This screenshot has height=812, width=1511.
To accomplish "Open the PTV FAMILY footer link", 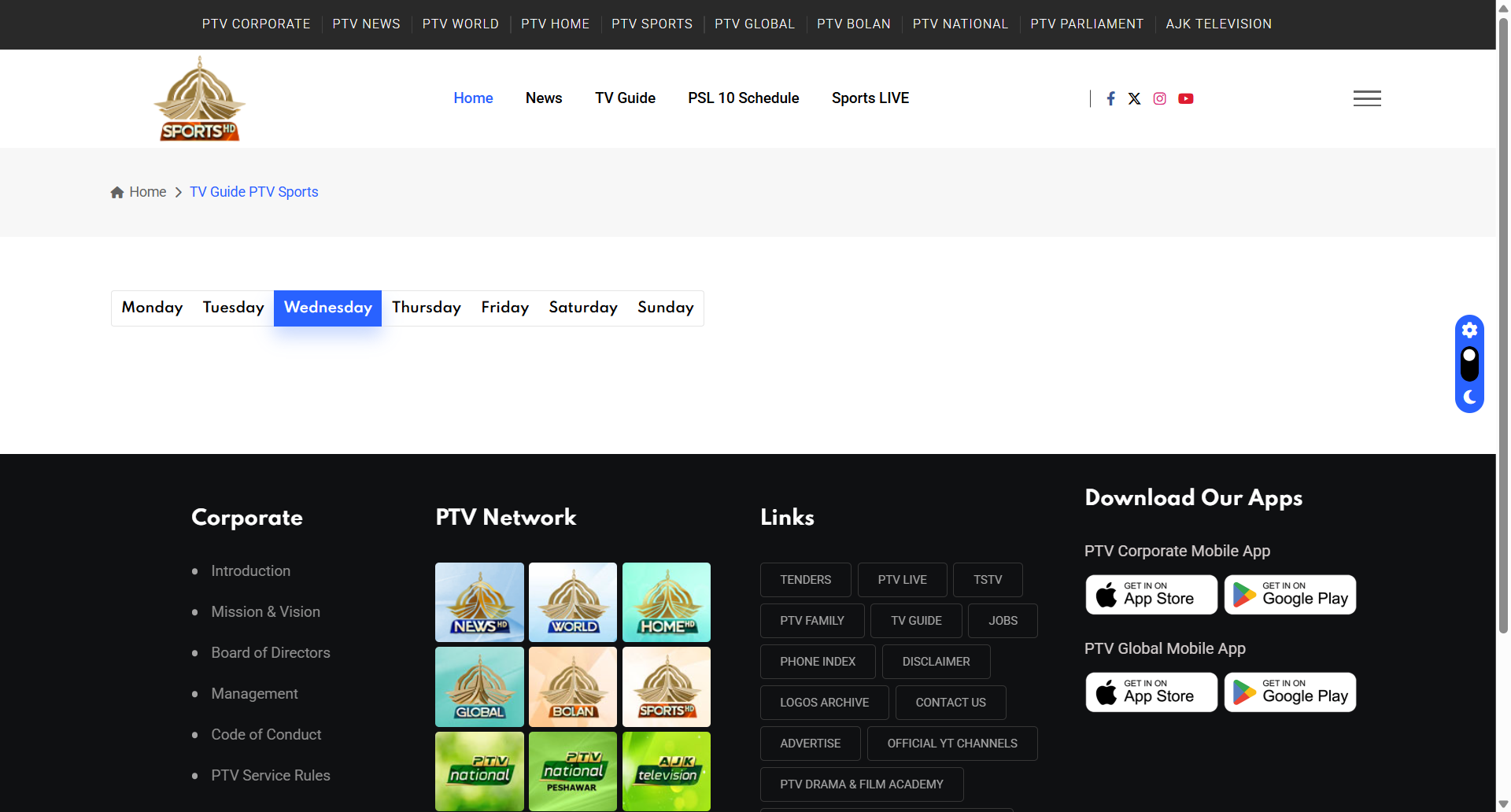I will pyautogui.click(x=812, y=621).
